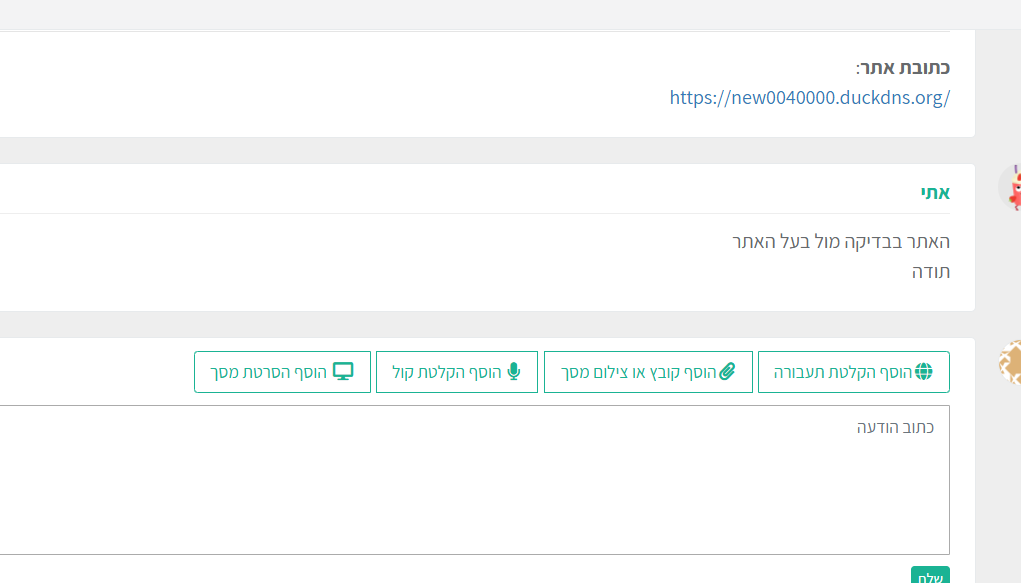The width and height of the screenshot is (1021, 583).
Task: Click the green שלח send button
Action: click(930, 577)
